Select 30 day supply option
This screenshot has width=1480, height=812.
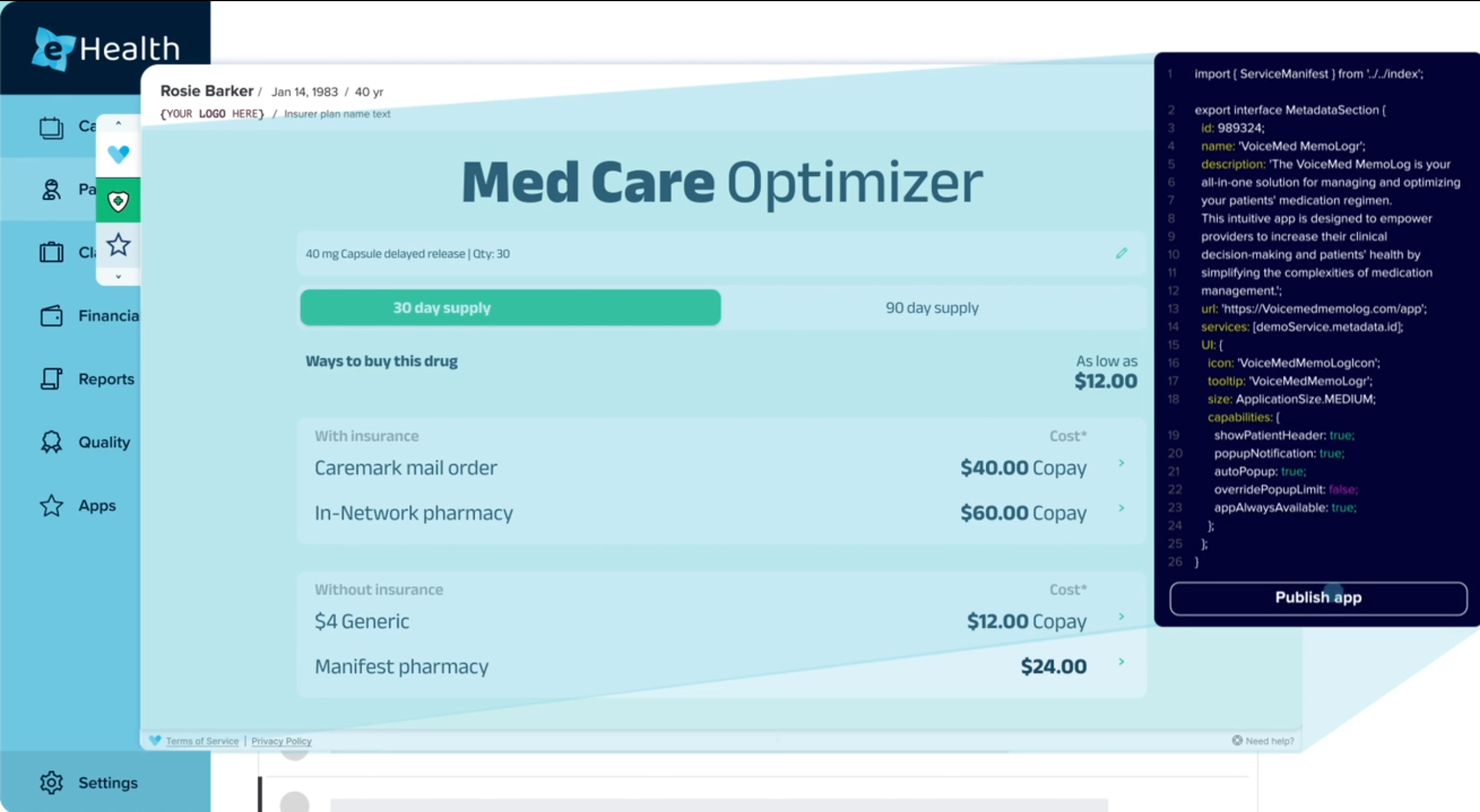(510, 308)
